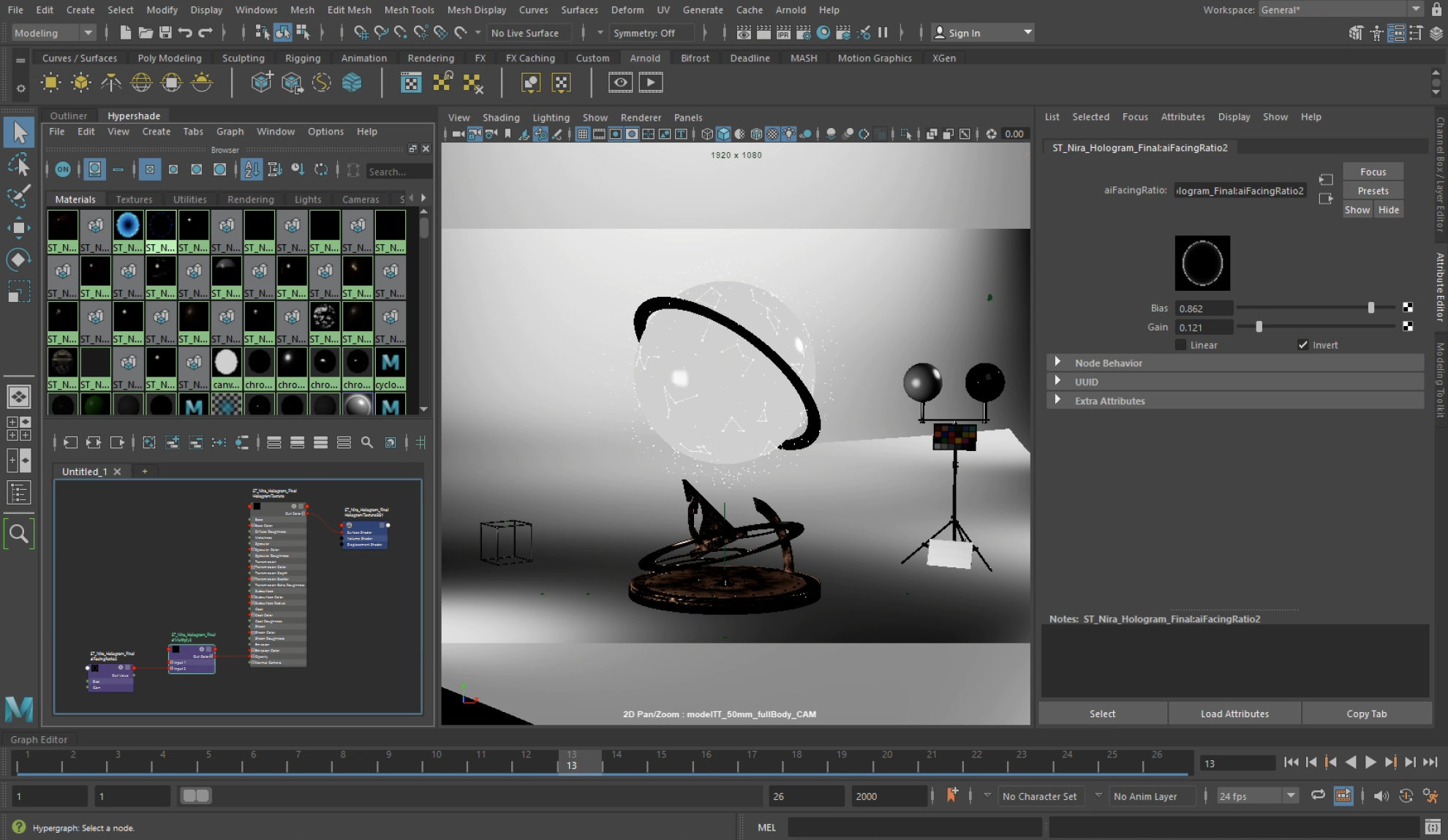Switch to the Textures tab in the browser

(x=135, y=199)
